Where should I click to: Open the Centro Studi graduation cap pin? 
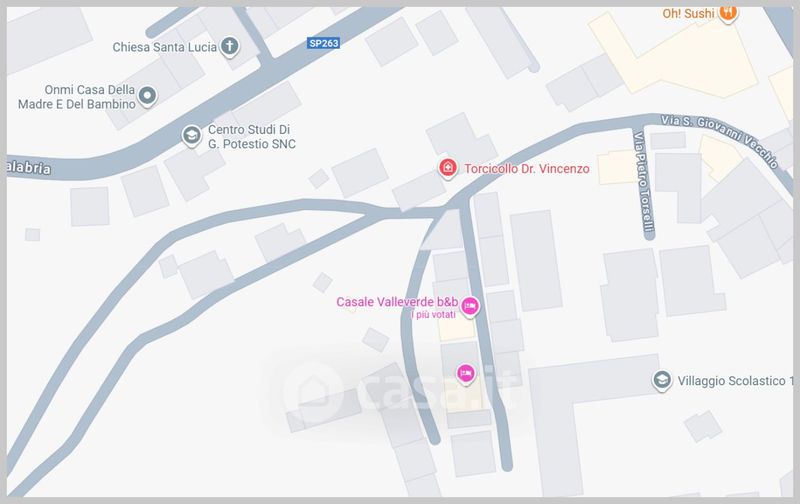point(191,136)
